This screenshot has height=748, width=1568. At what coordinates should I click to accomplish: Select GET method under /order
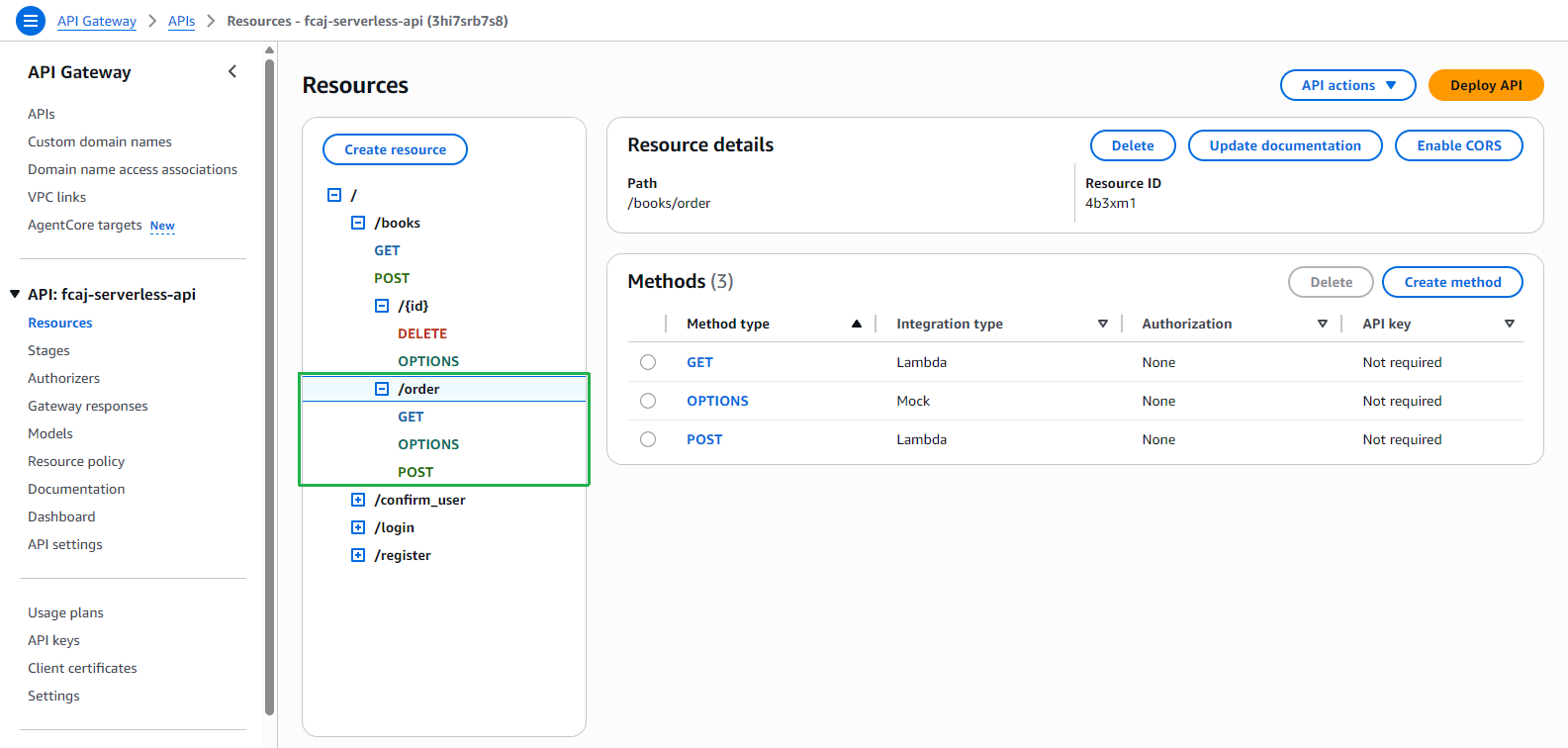click(411, 417)
